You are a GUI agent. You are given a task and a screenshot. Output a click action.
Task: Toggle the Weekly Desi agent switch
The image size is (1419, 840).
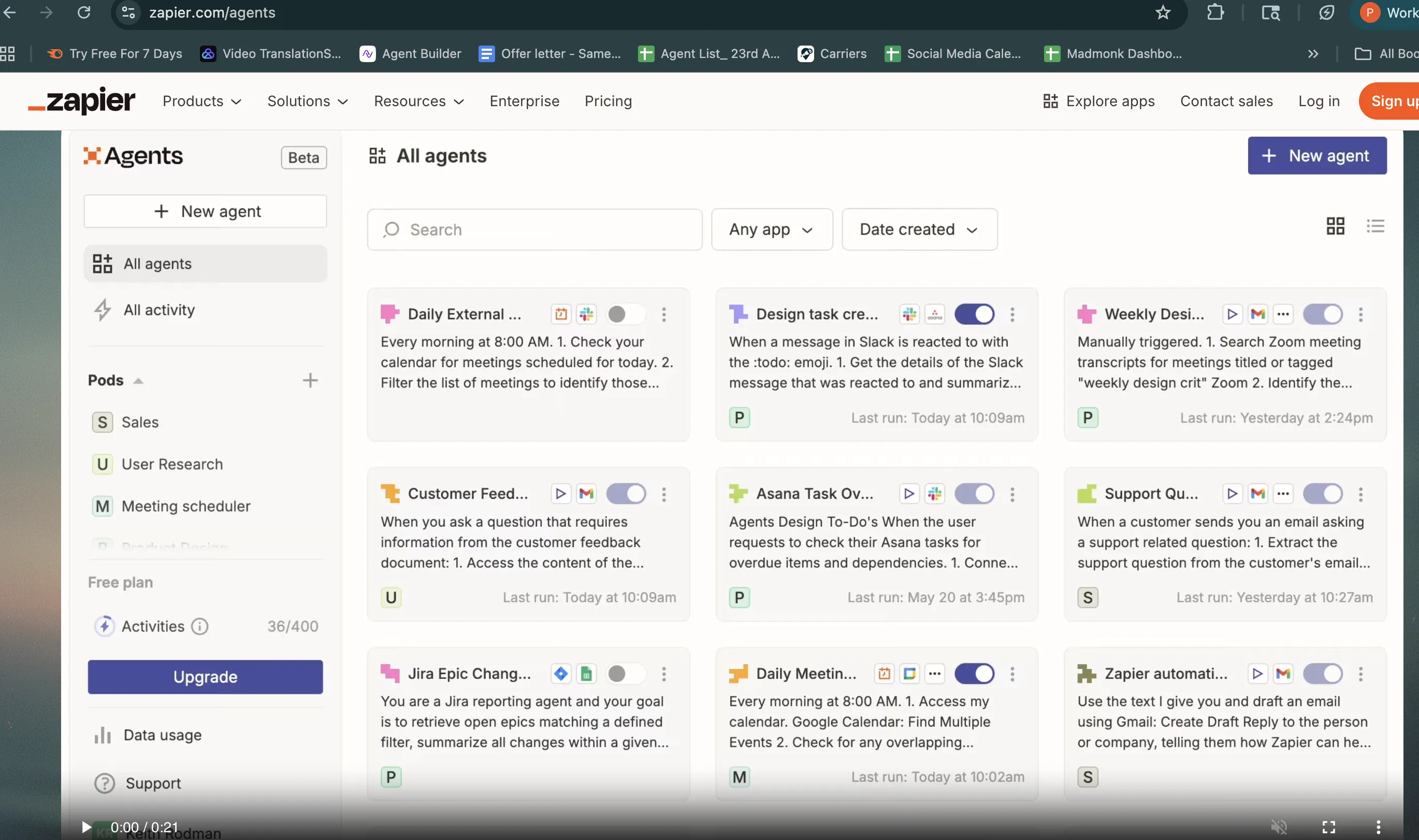click(1323, 314)
